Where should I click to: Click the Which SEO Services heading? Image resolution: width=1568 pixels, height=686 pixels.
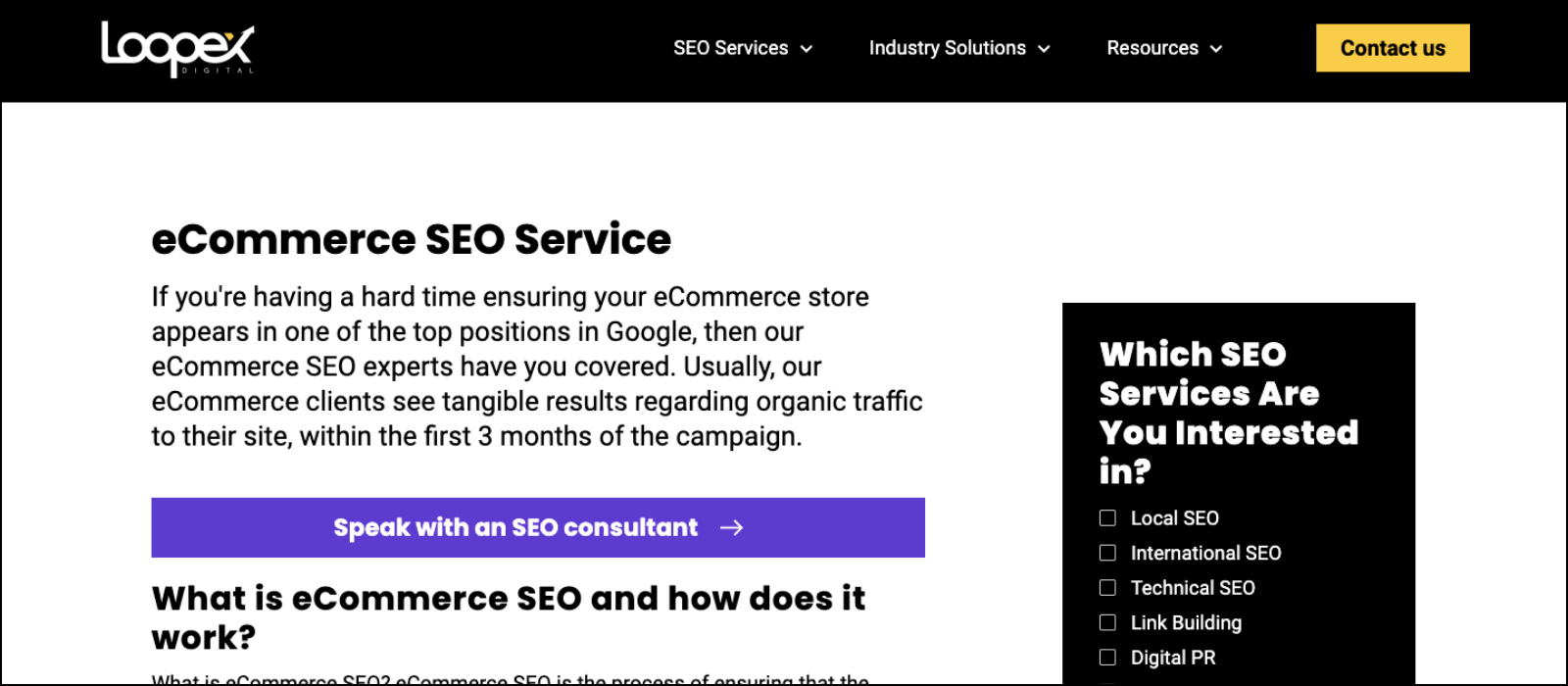coord(1228,413)
